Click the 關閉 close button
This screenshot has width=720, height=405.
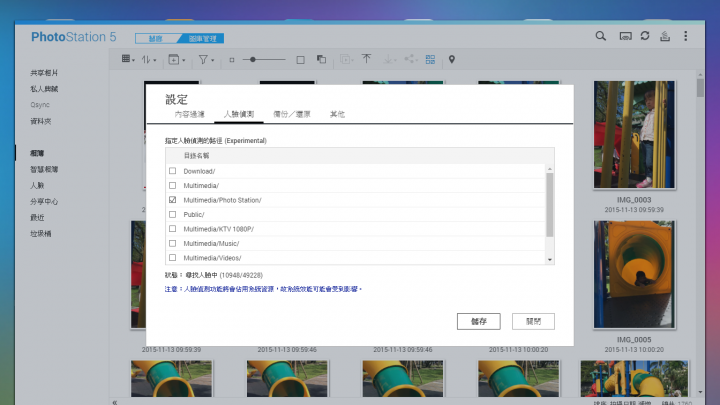(x=533, y=321)
